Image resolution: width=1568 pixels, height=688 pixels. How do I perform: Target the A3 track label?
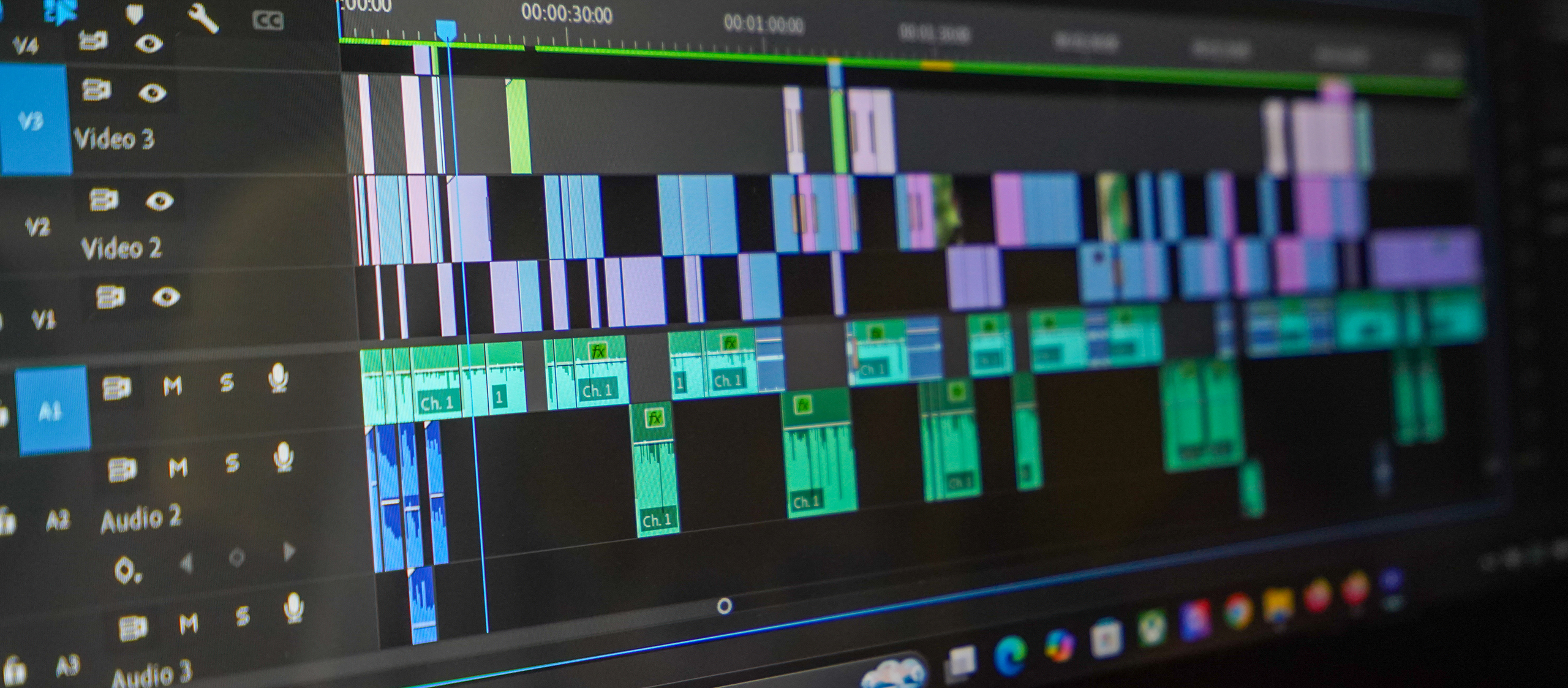pos(67,667)
